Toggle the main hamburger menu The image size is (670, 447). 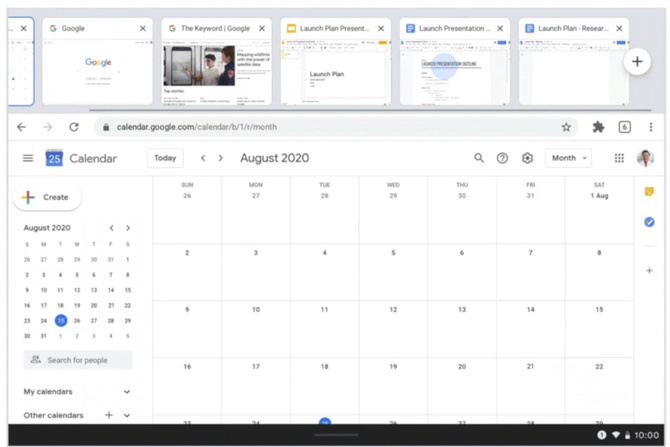[28, 158]
